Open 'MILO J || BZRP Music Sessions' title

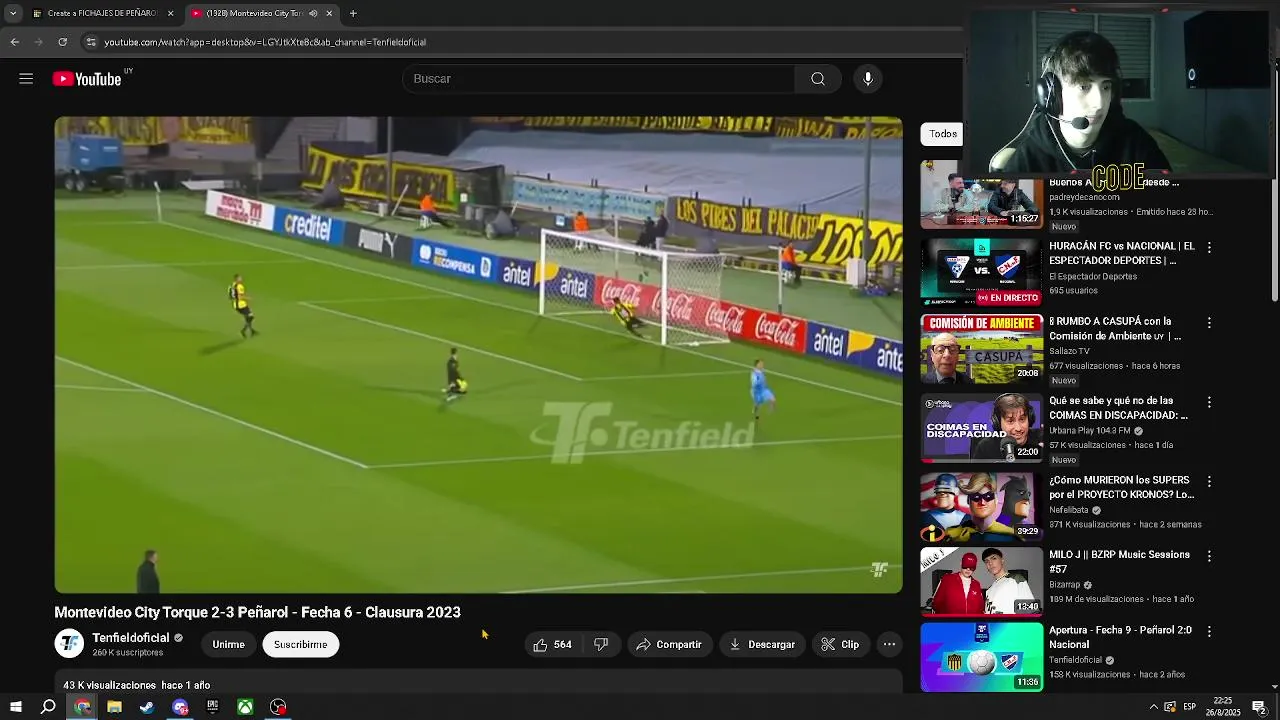pyautogui.click(x=1119, y=562)
